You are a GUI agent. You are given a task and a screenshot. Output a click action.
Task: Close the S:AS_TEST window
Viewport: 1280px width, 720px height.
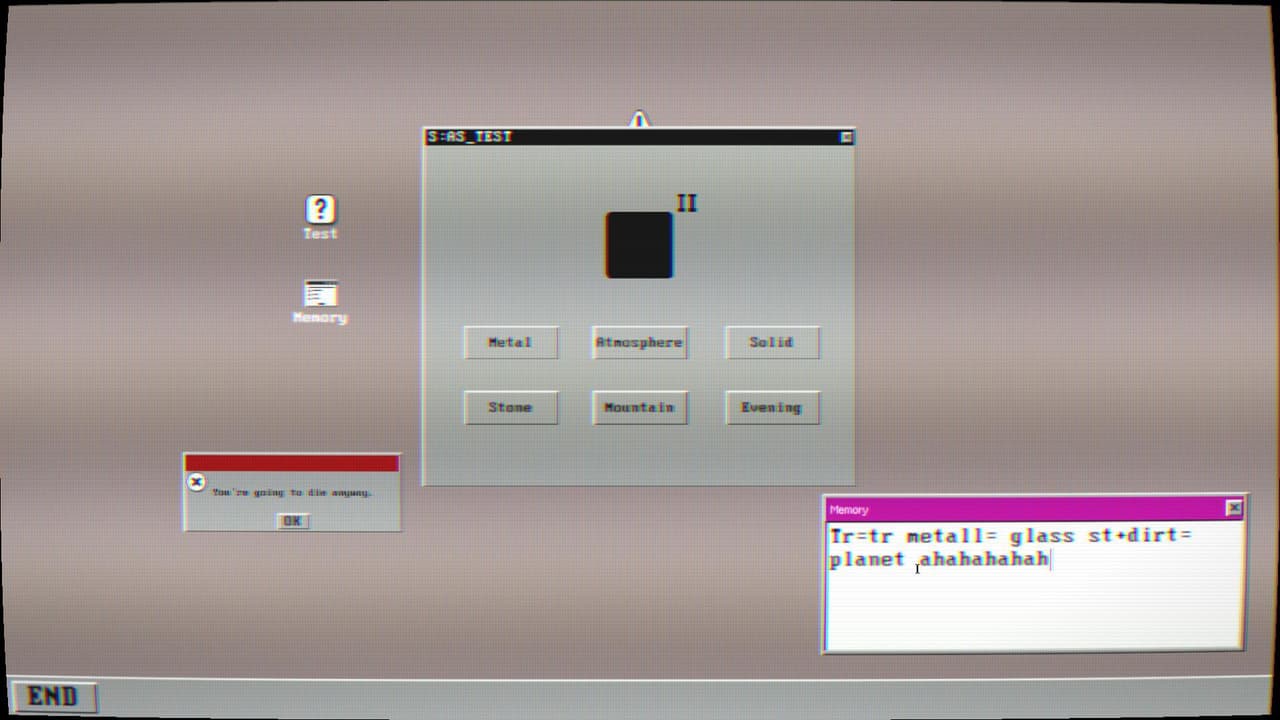(x=846, y=137)
